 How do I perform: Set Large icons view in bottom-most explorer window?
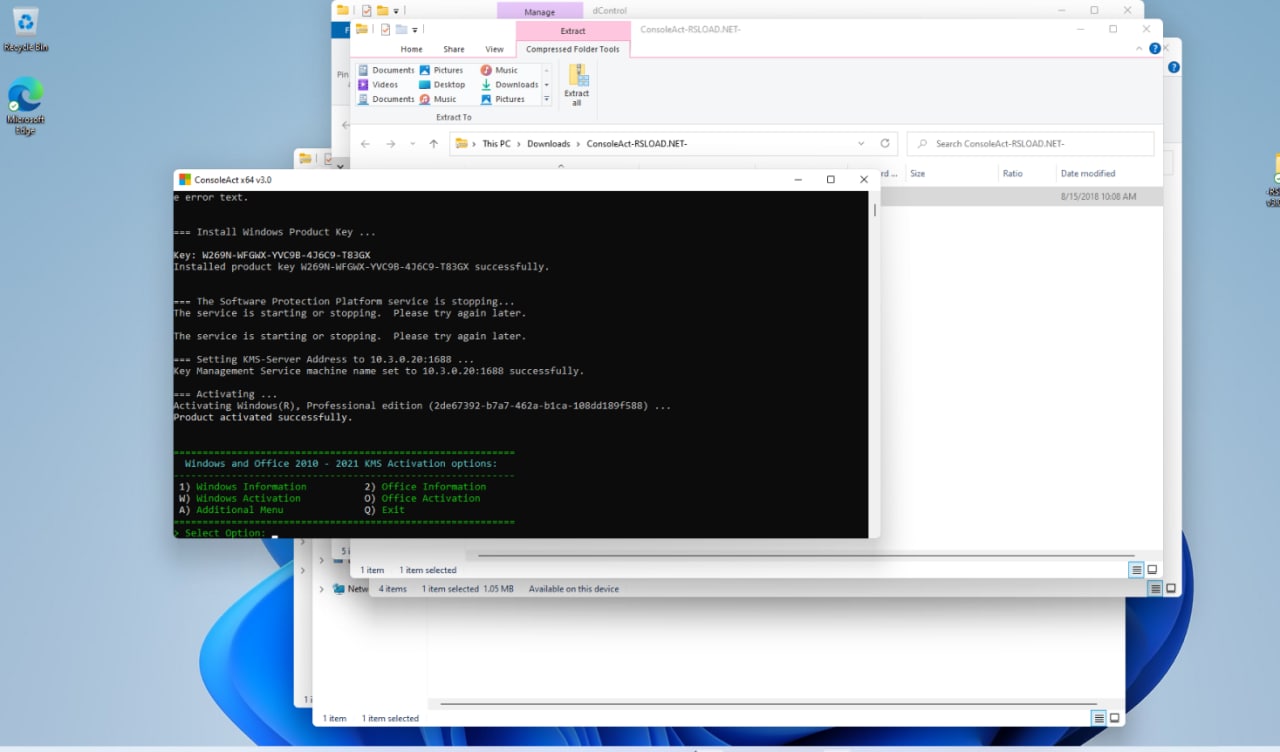(1115, 718)
